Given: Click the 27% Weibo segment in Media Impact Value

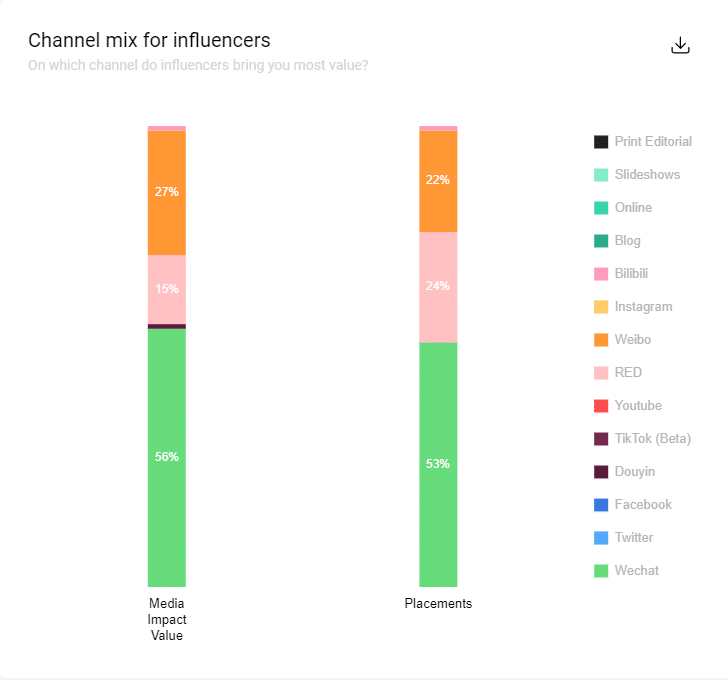Looking at the screenshot, I should pos(167,192).
